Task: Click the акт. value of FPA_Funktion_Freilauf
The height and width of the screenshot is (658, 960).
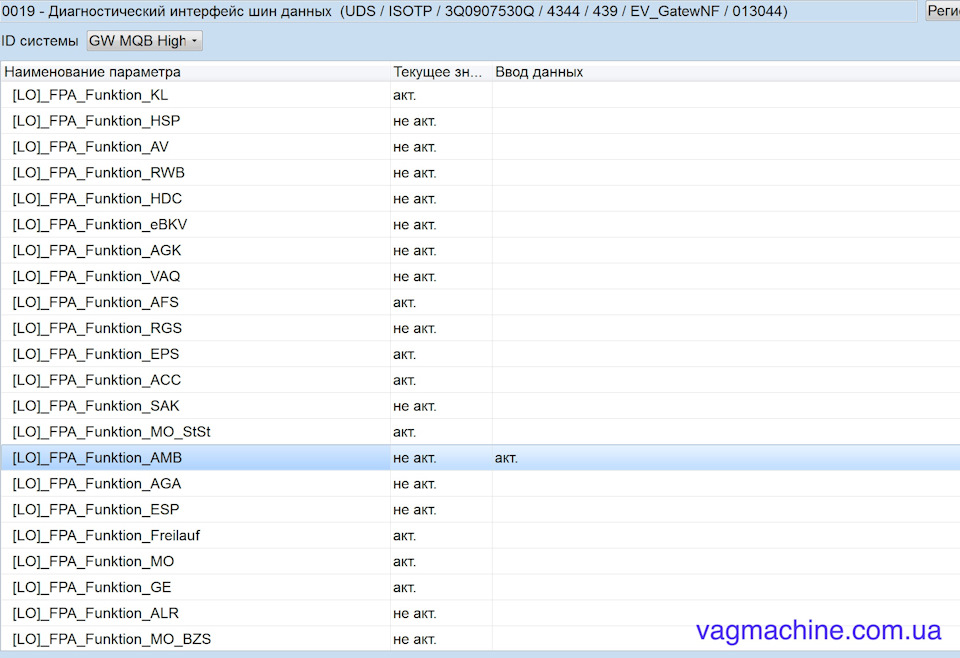Action: (x=405, y=536)
